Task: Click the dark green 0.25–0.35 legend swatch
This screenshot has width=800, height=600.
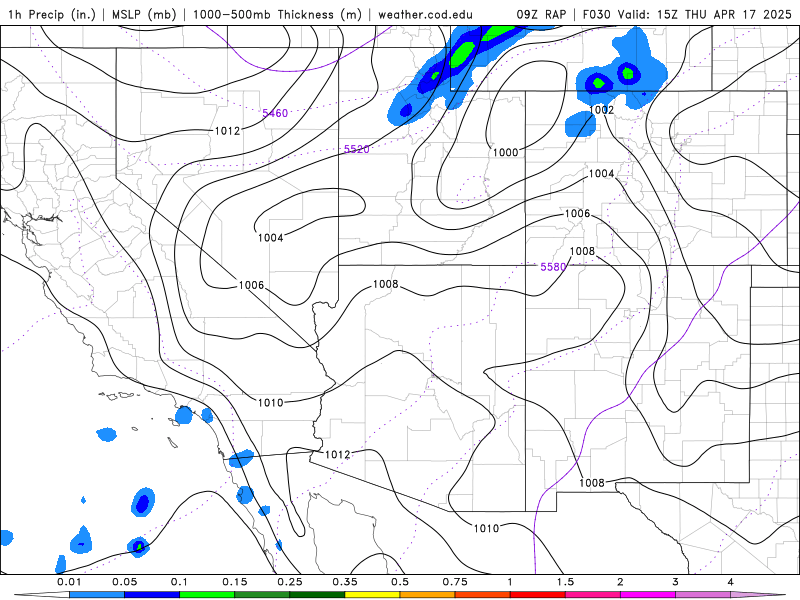Action: tap(317, 595)
